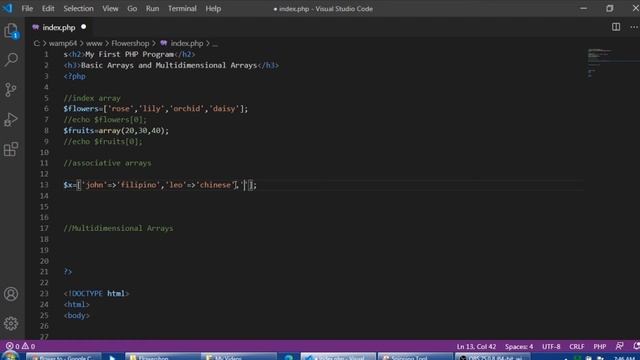Open the Search view icon
640x360 pixels.
click(11, 60)
